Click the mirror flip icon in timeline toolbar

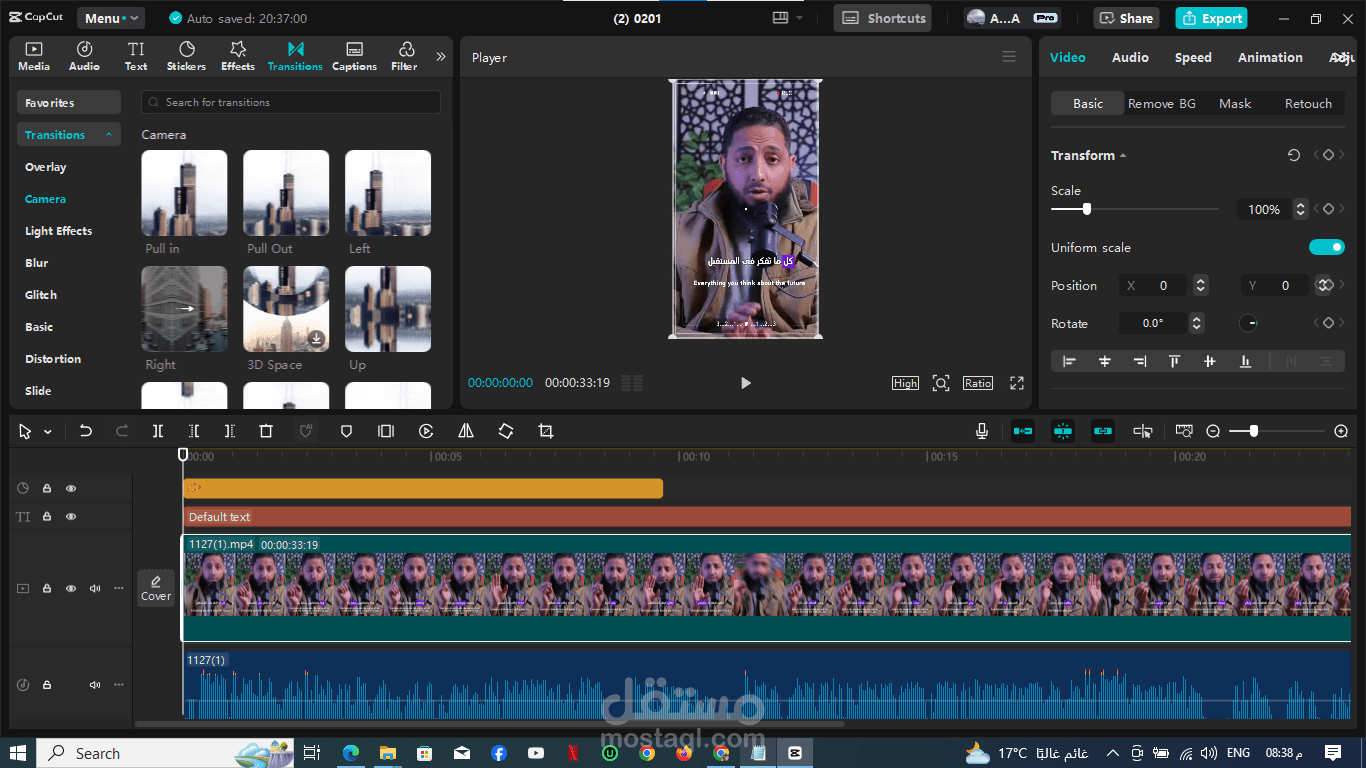(x=466, y=431)
